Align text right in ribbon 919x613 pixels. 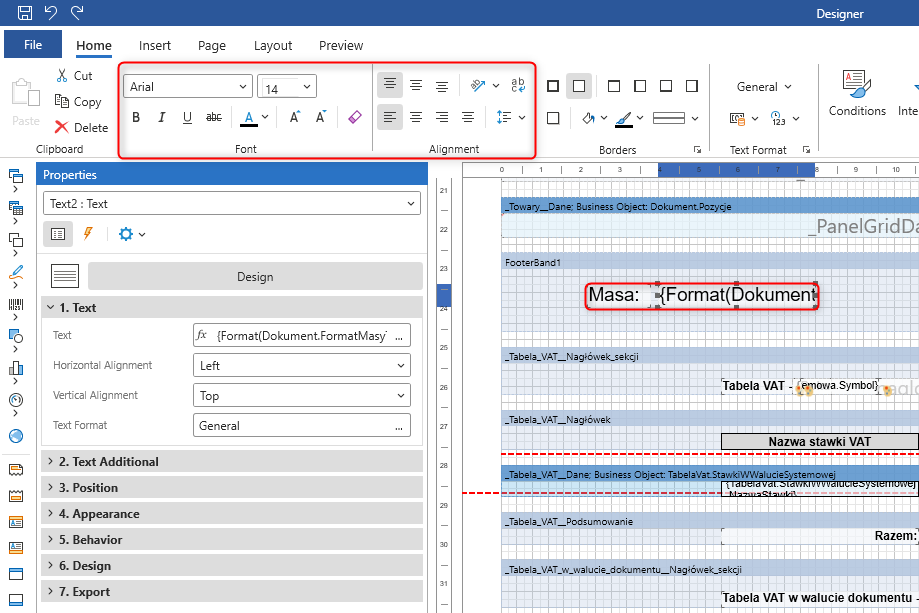pos(442,117)
